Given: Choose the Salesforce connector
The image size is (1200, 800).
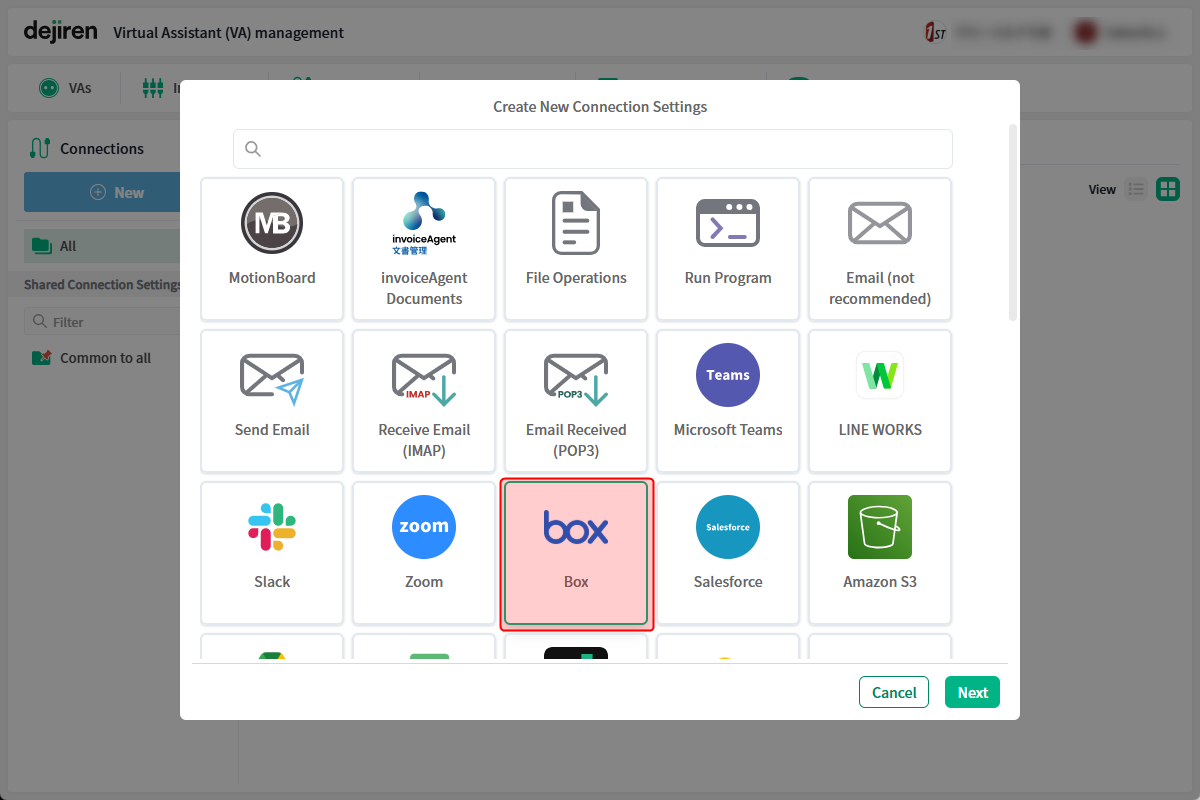Looking at the screenshot, I should click(728, 553).
